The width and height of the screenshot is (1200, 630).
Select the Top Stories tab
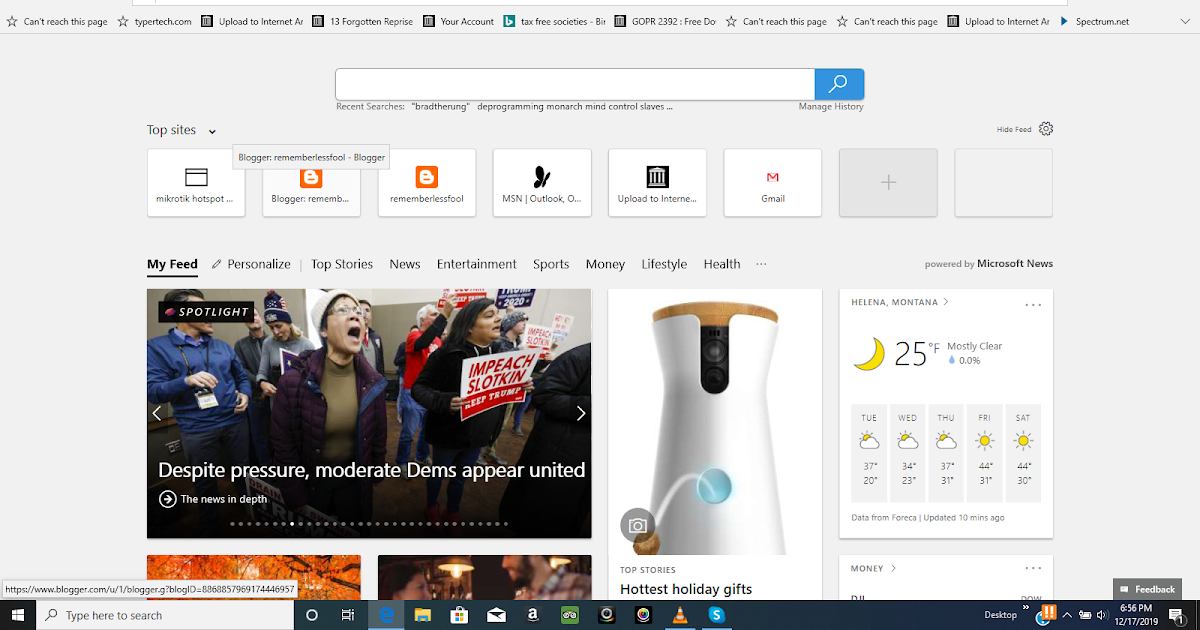tap(342, 264)
